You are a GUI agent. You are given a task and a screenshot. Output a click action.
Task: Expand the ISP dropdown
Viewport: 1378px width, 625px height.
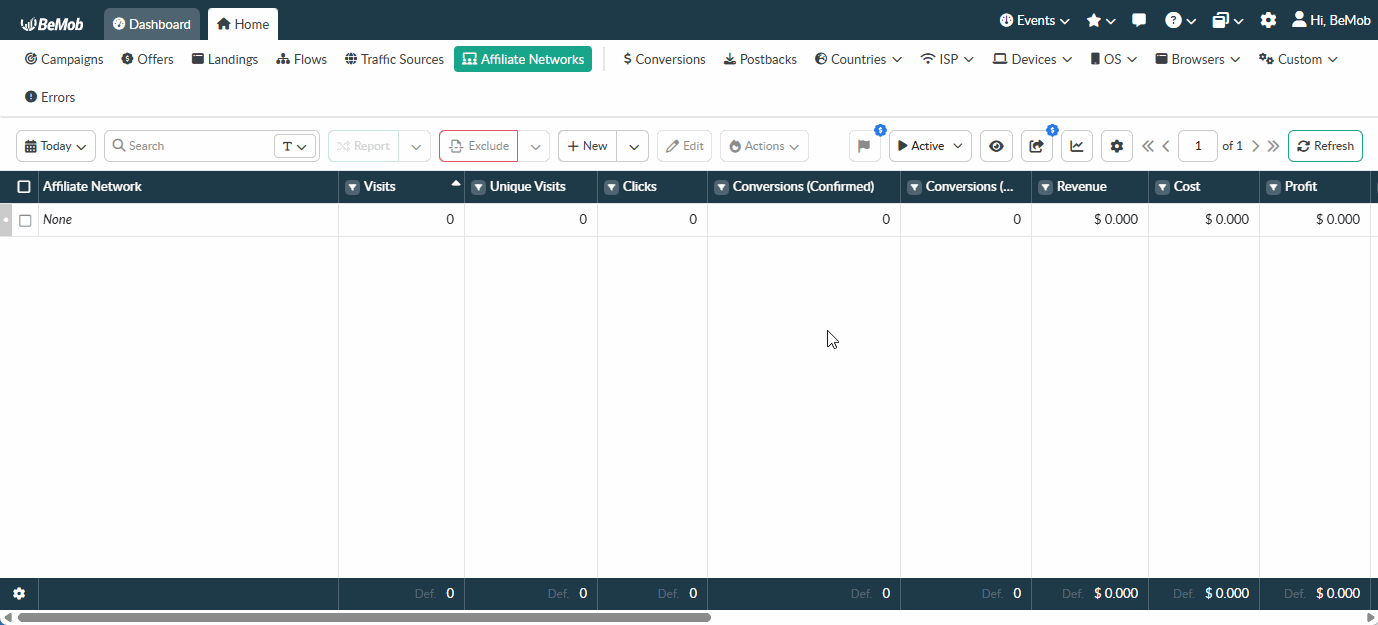pyautogui.click(x=947, y=59)
